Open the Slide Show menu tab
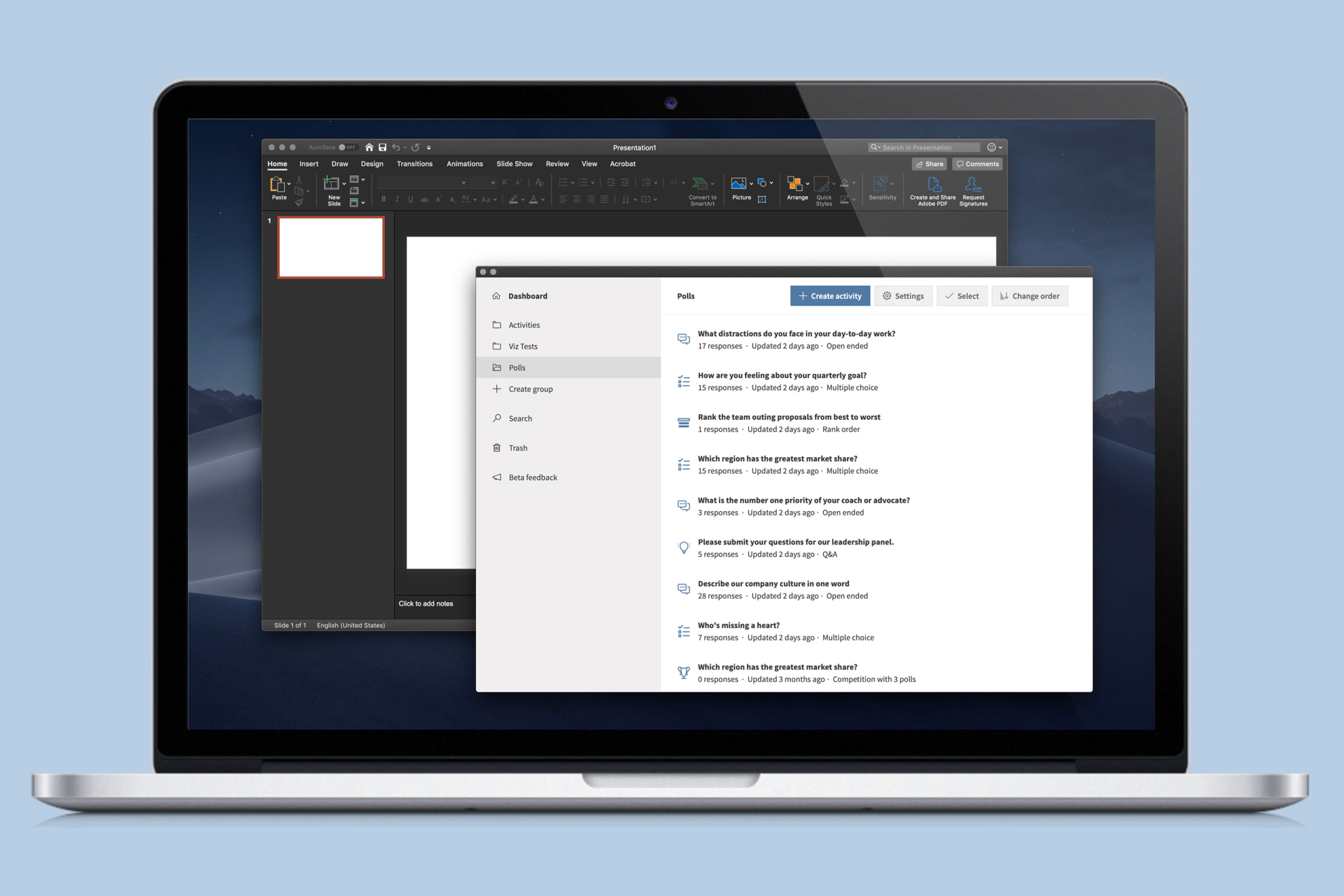 [514, 164]
